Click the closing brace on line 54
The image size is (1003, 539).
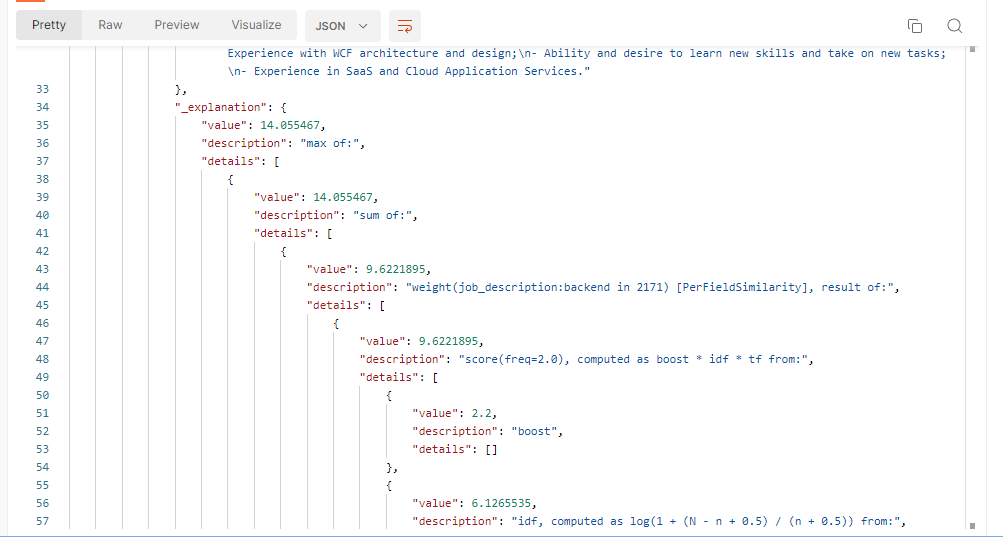(x=391, y=467)
